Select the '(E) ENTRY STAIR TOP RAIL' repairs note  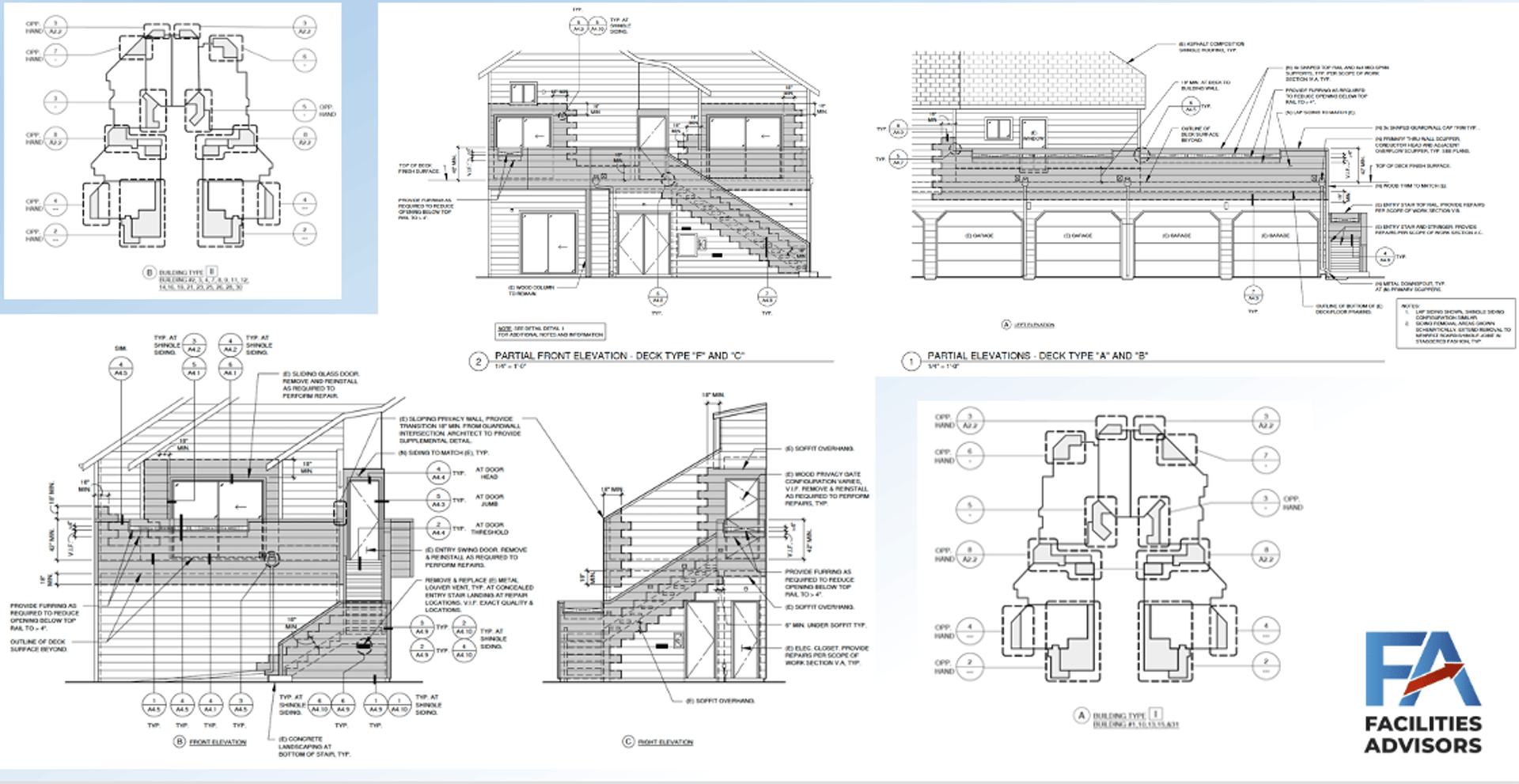click(1429, 207)
